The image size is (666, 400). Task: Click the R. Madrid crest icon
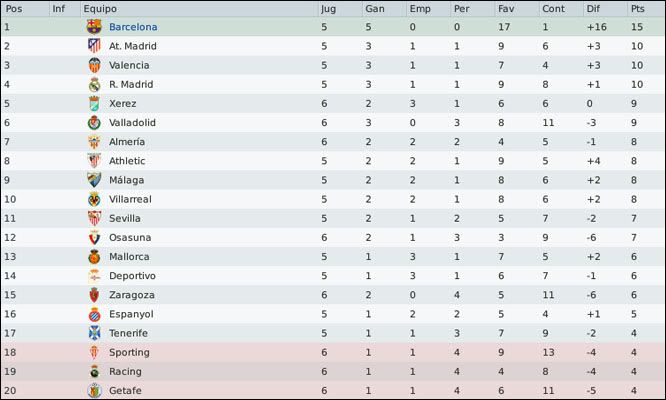94,84
